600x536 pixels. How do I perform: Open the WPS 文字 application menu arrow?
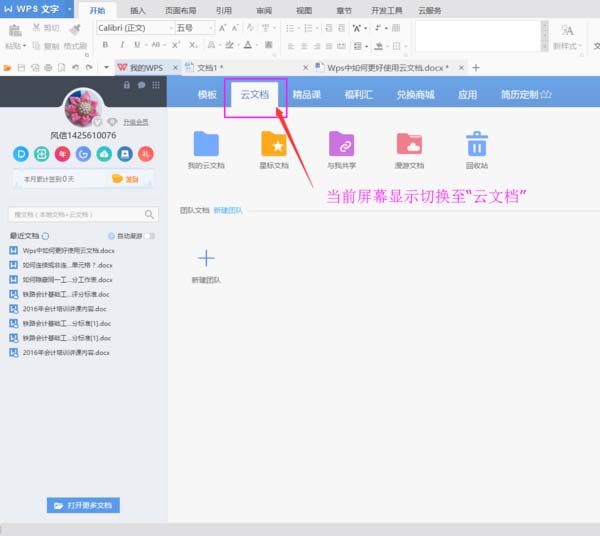pos(70,9)
